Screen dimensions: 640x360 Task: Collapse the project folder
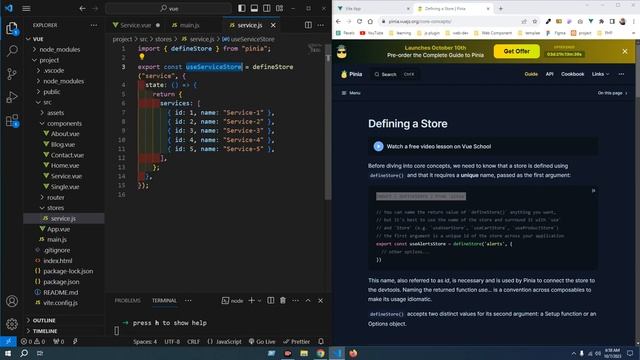pos(49,60)
